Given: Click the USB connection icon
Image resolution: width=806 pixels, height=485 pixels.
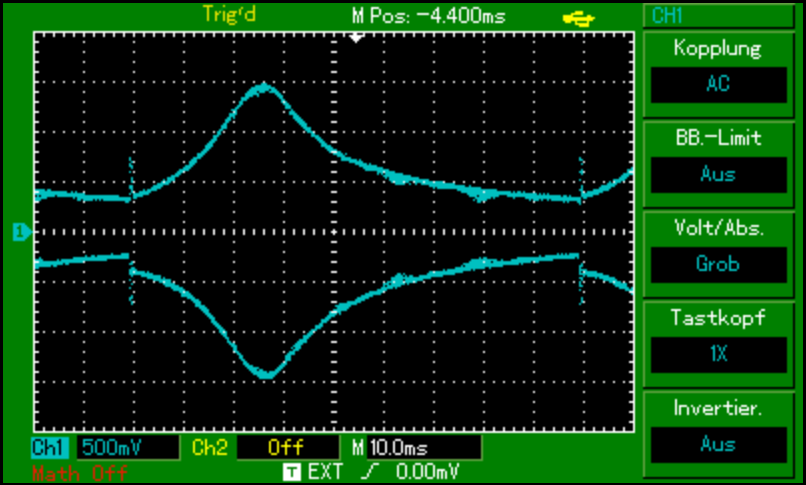Looking at the screenshot, I should coord(580,16).
